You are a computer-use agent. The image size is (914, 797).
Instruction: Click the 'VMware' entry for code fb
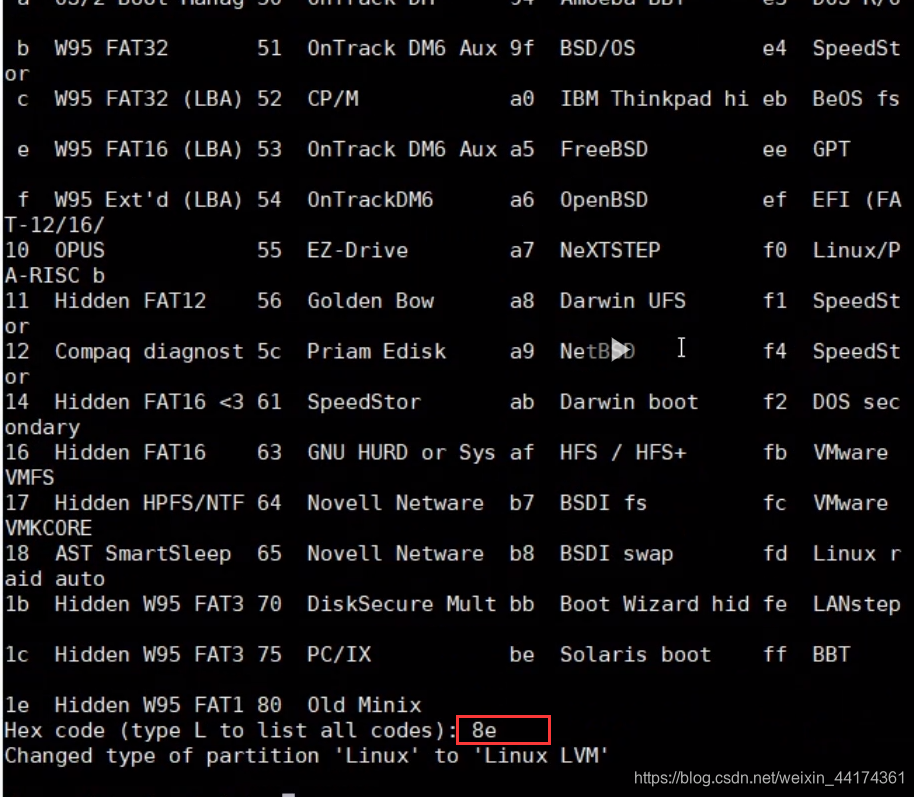click(x=850, y=453)
